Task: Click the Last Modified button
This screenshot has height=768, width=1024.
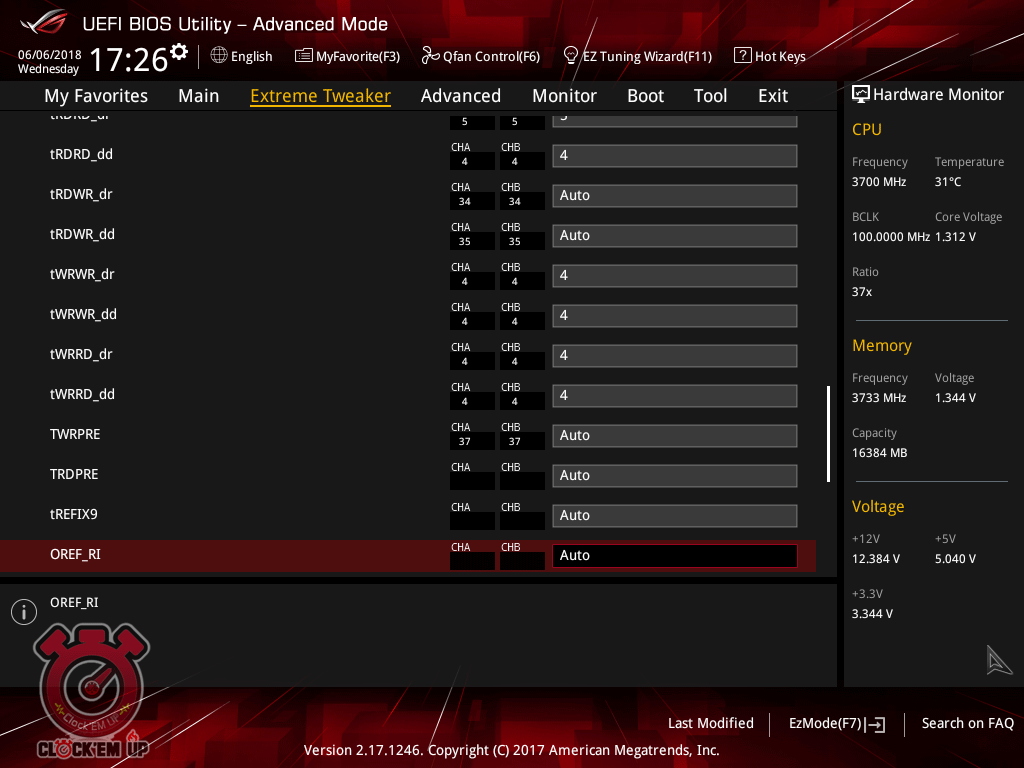Action: tap(710, 723)
